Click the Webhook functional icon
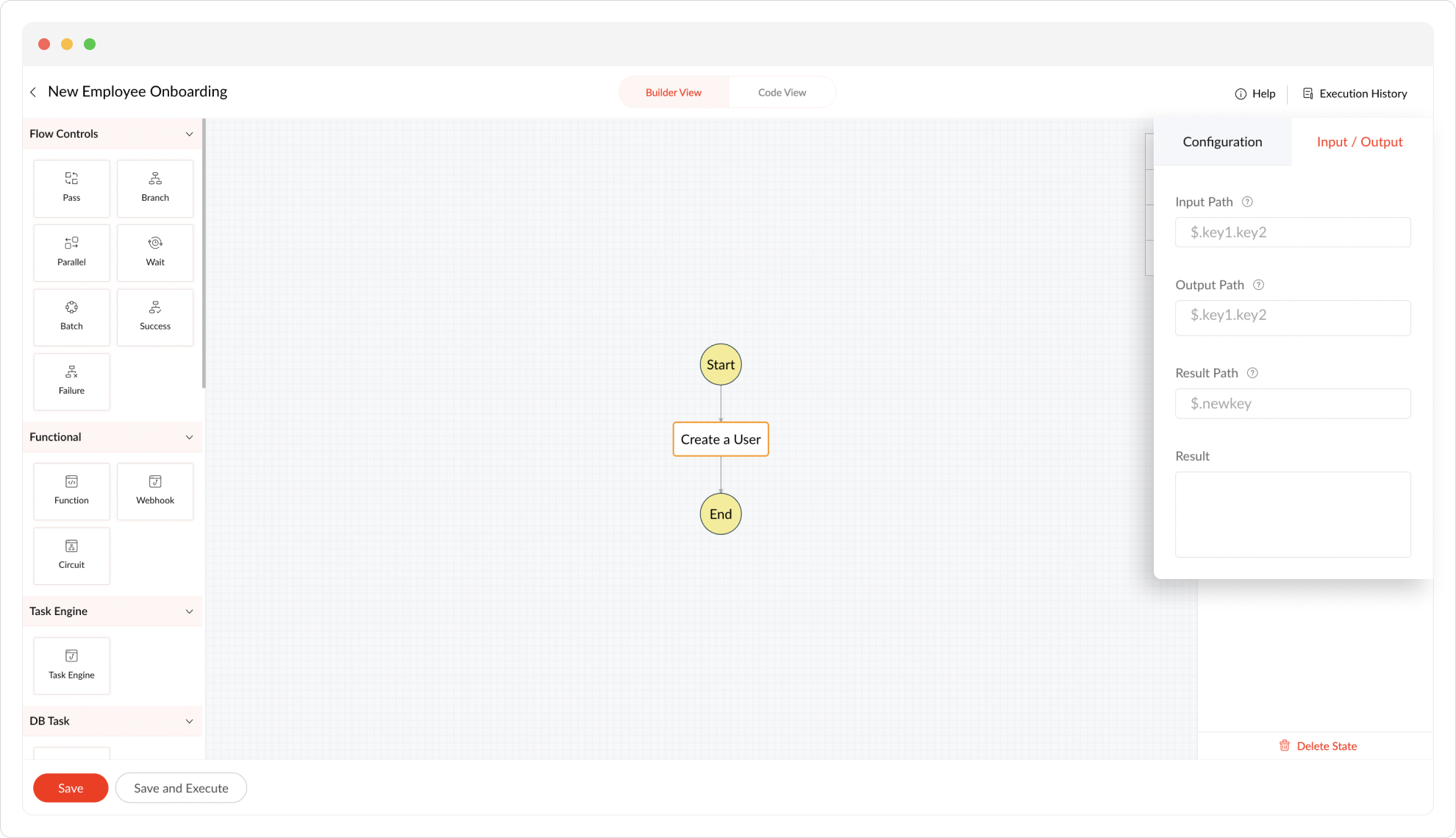This screenshot has height=838, width=1456. point(155,491)
